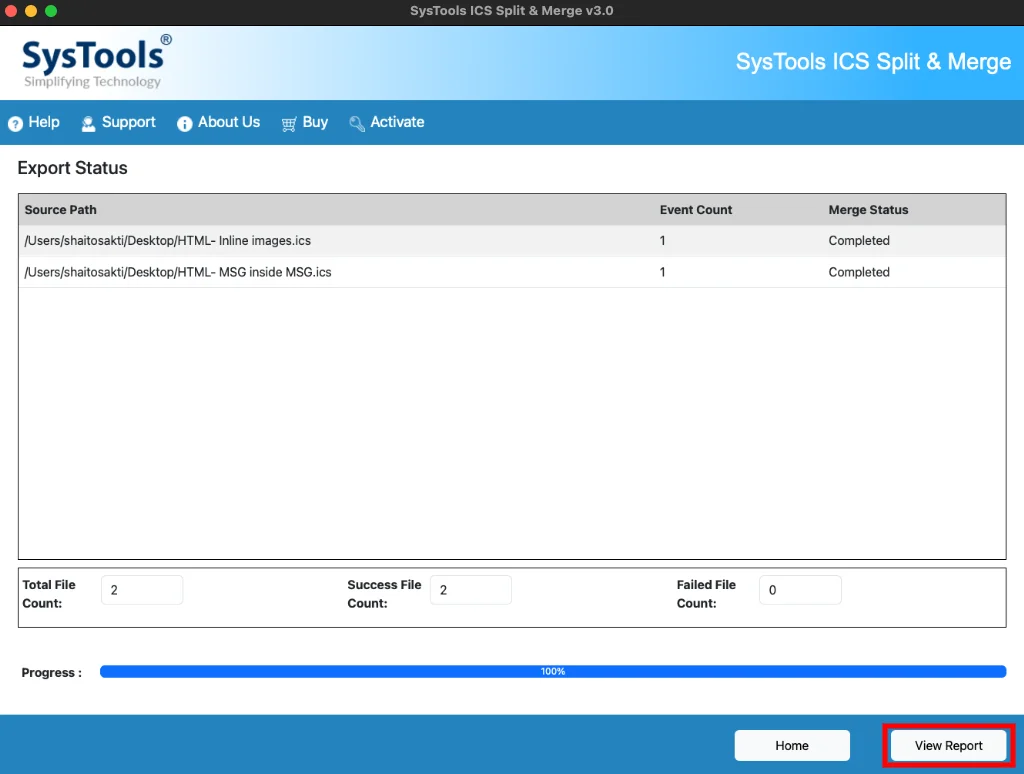This screenshot has height=774, width=1024.
Task: Open the About Us menu item
Action: [219, 122]
